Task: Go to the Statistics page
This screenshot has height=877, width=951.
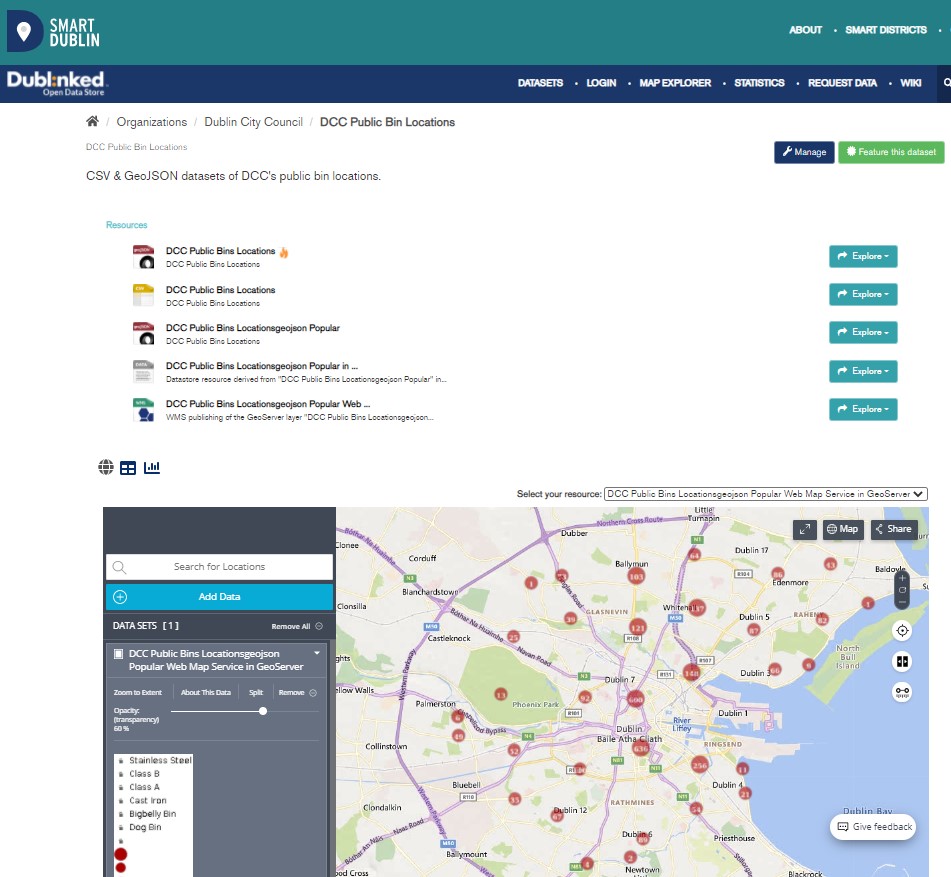Action: click(x=759, y=83)
